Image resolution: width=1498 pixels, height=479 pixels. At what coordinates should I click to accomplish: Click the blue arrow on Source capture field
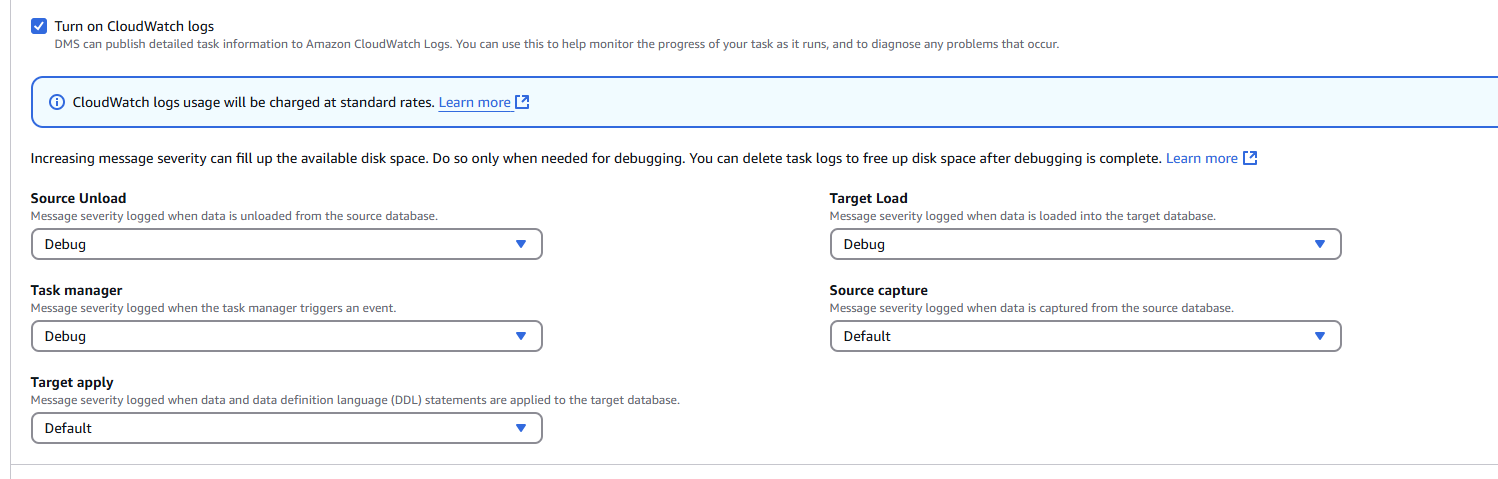(1319, 336)
